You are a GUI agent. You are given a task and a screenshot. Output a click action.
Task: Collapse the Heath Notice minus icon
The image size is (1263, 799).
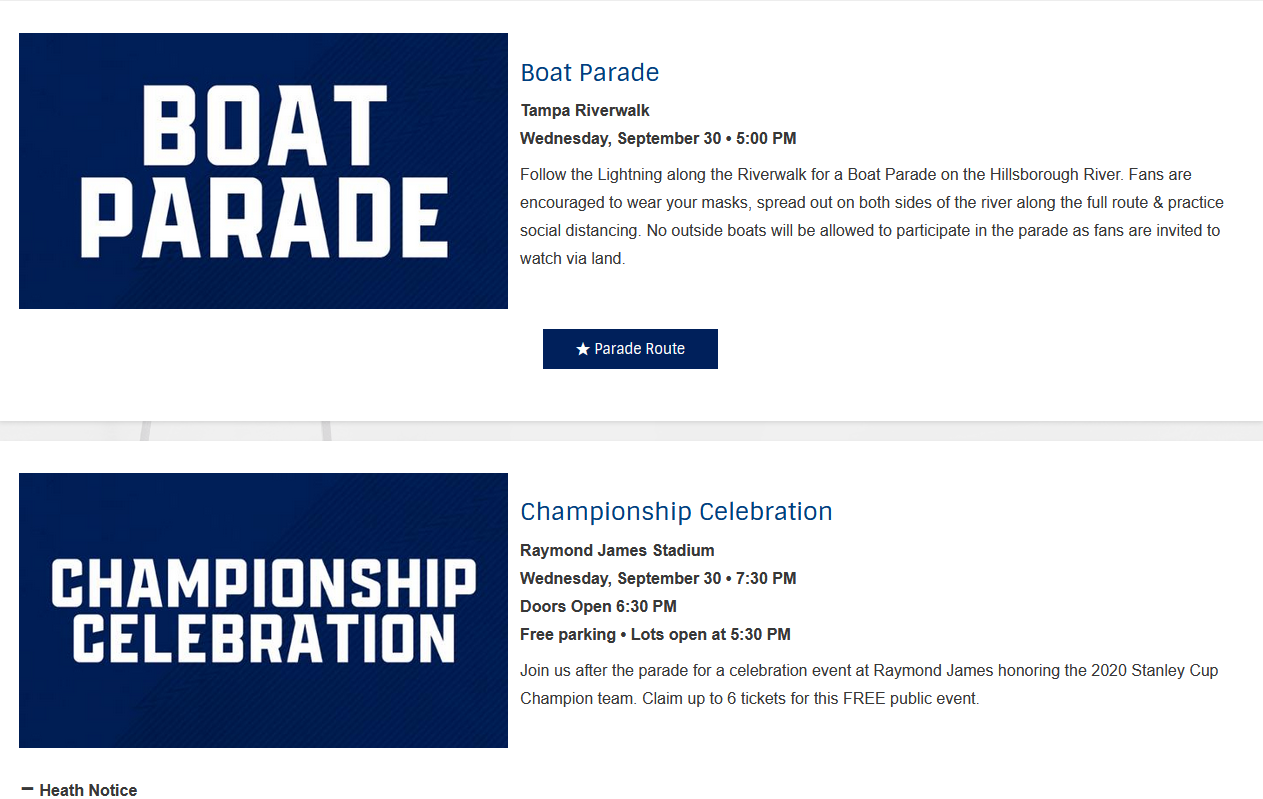tap(27, 790)
